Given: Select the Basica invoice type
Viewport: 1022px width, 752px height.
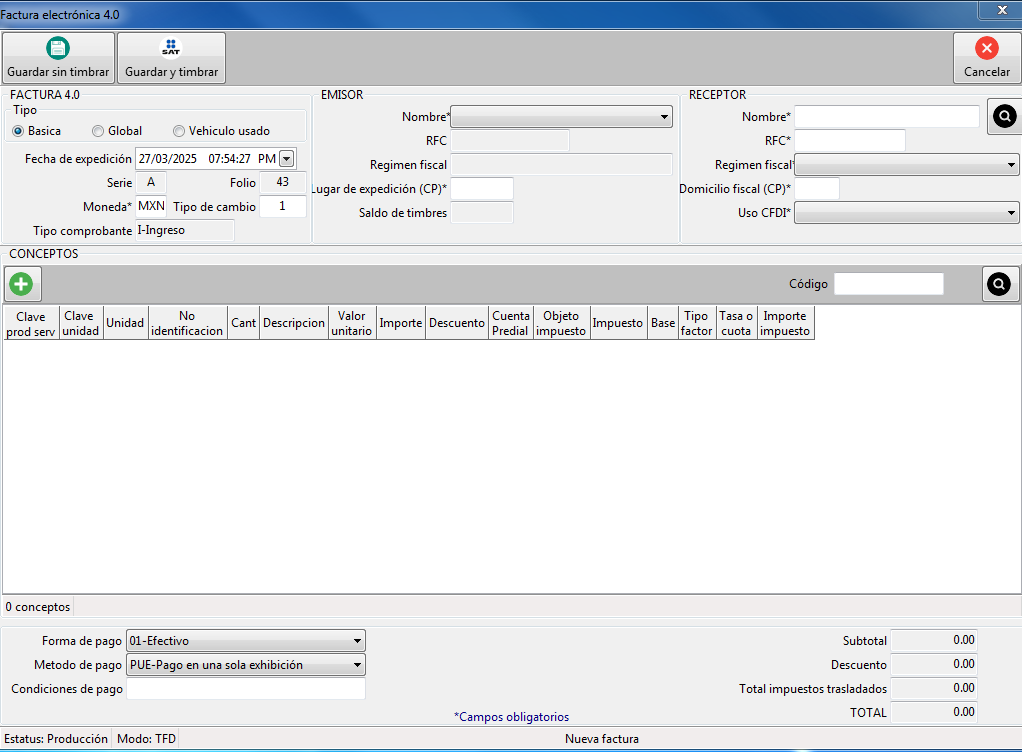Looking at the screenshot, I should [x=18, y=131].
